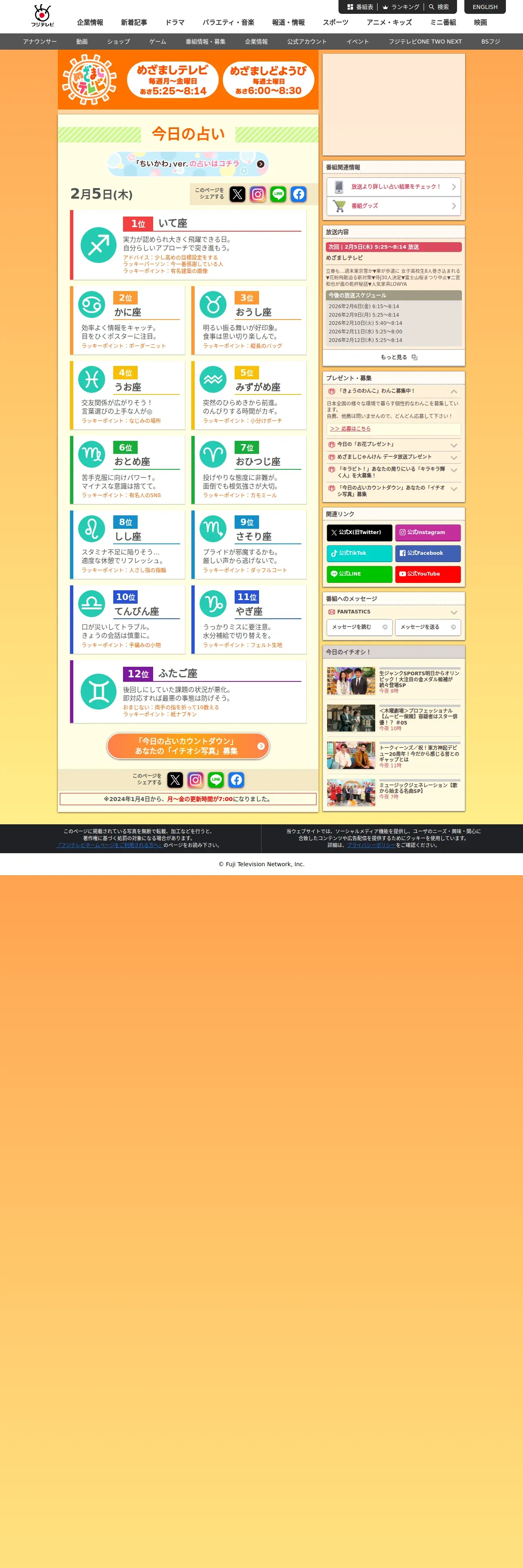Open プライバシーポリシー link in footer
The image size is (523, 1568).
click(x=371, y=845)
